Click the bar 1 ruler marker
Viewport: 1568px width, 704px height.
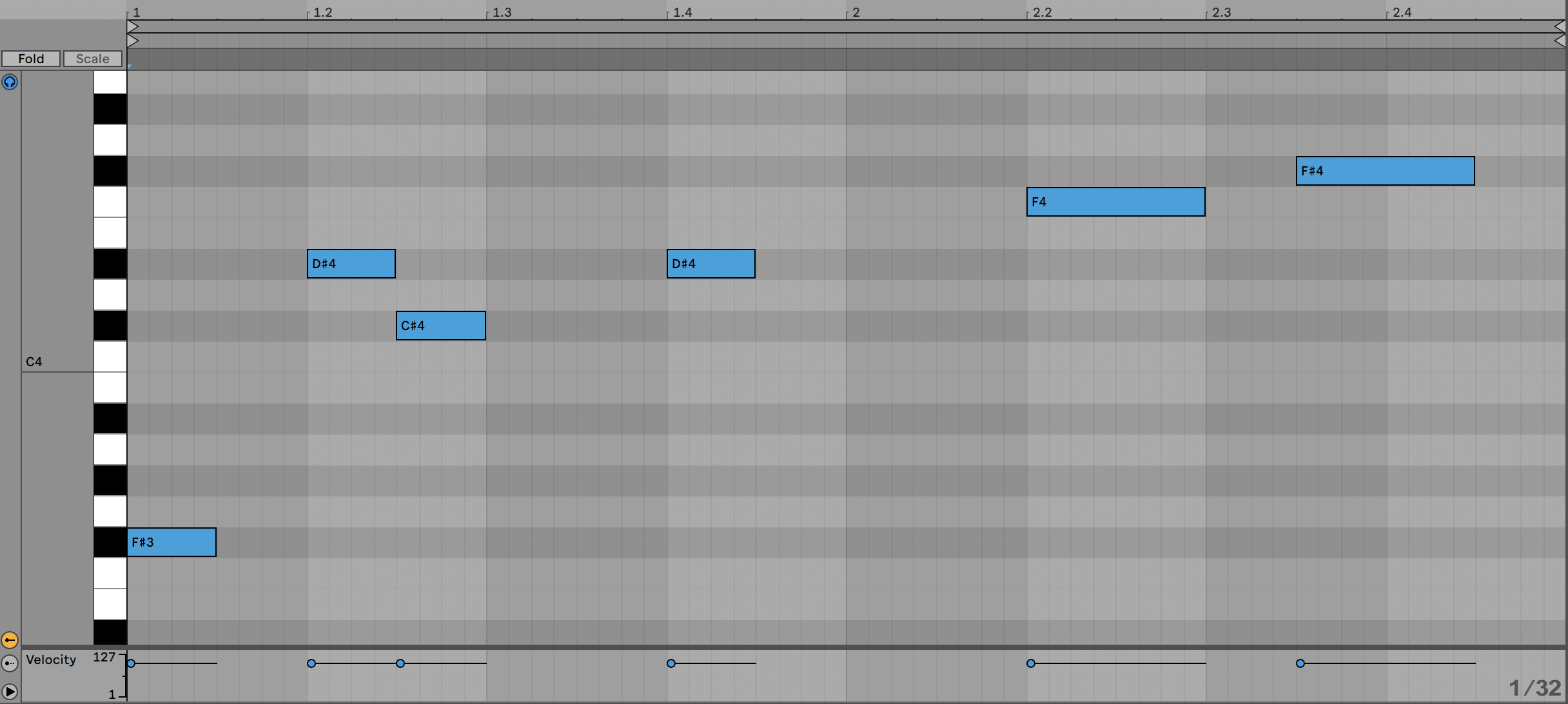[x=137, y=12]
